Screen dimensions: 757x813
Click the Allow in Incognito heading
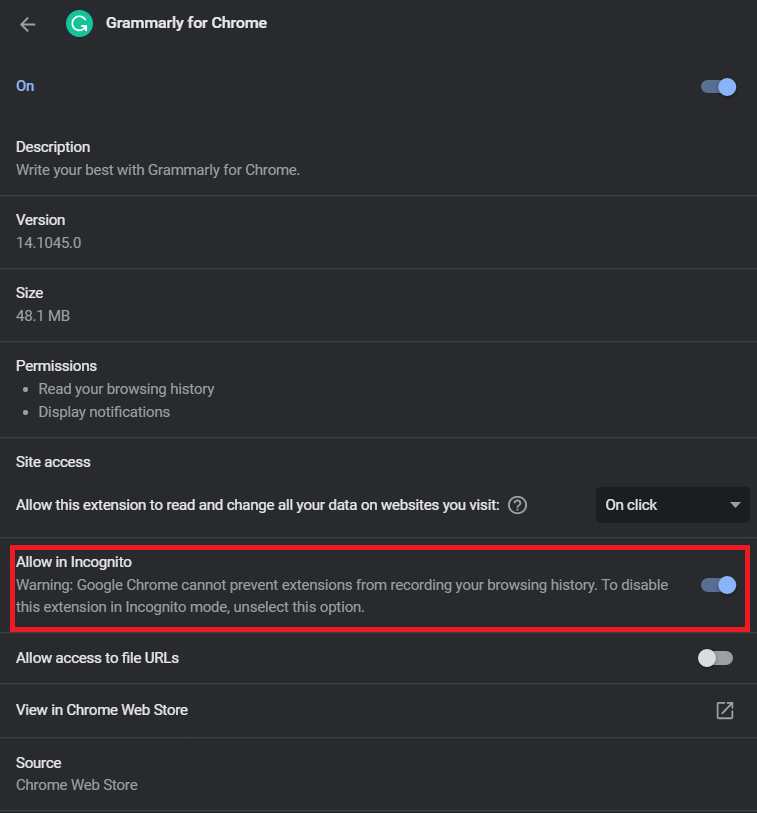pos(74,562)
